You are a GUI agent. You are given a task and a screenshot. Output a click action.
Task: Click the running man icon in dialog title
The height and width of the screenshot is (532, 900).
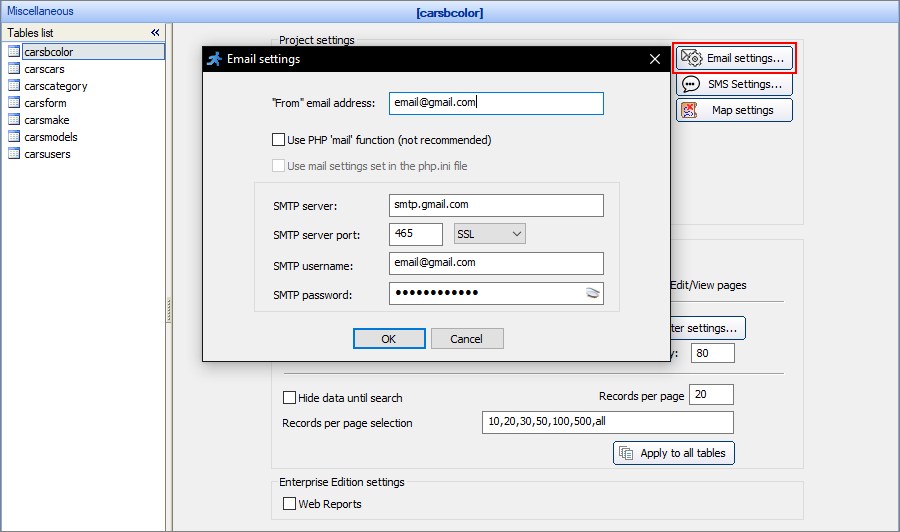click(x=215, y=59)
